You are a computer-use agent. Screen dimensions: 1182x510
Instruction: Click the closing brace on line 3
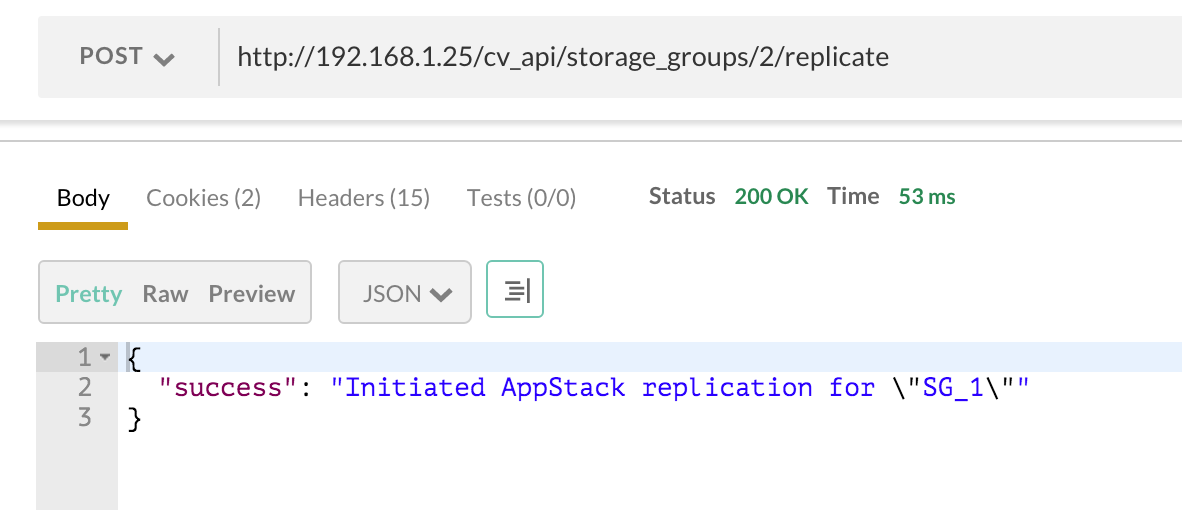pos(135,418)
